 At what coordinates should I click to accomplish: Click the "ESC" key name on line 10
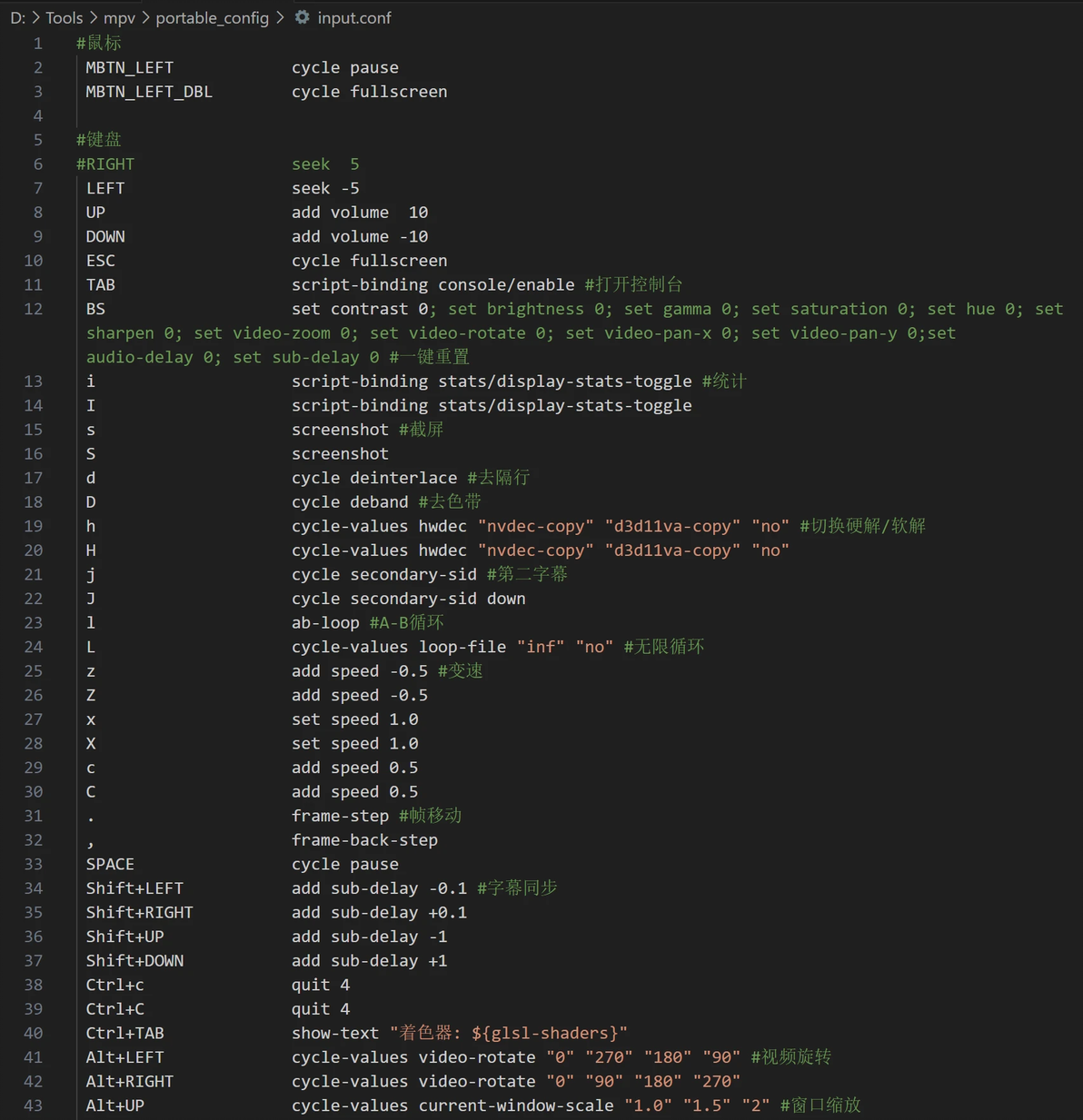point(101,261)
